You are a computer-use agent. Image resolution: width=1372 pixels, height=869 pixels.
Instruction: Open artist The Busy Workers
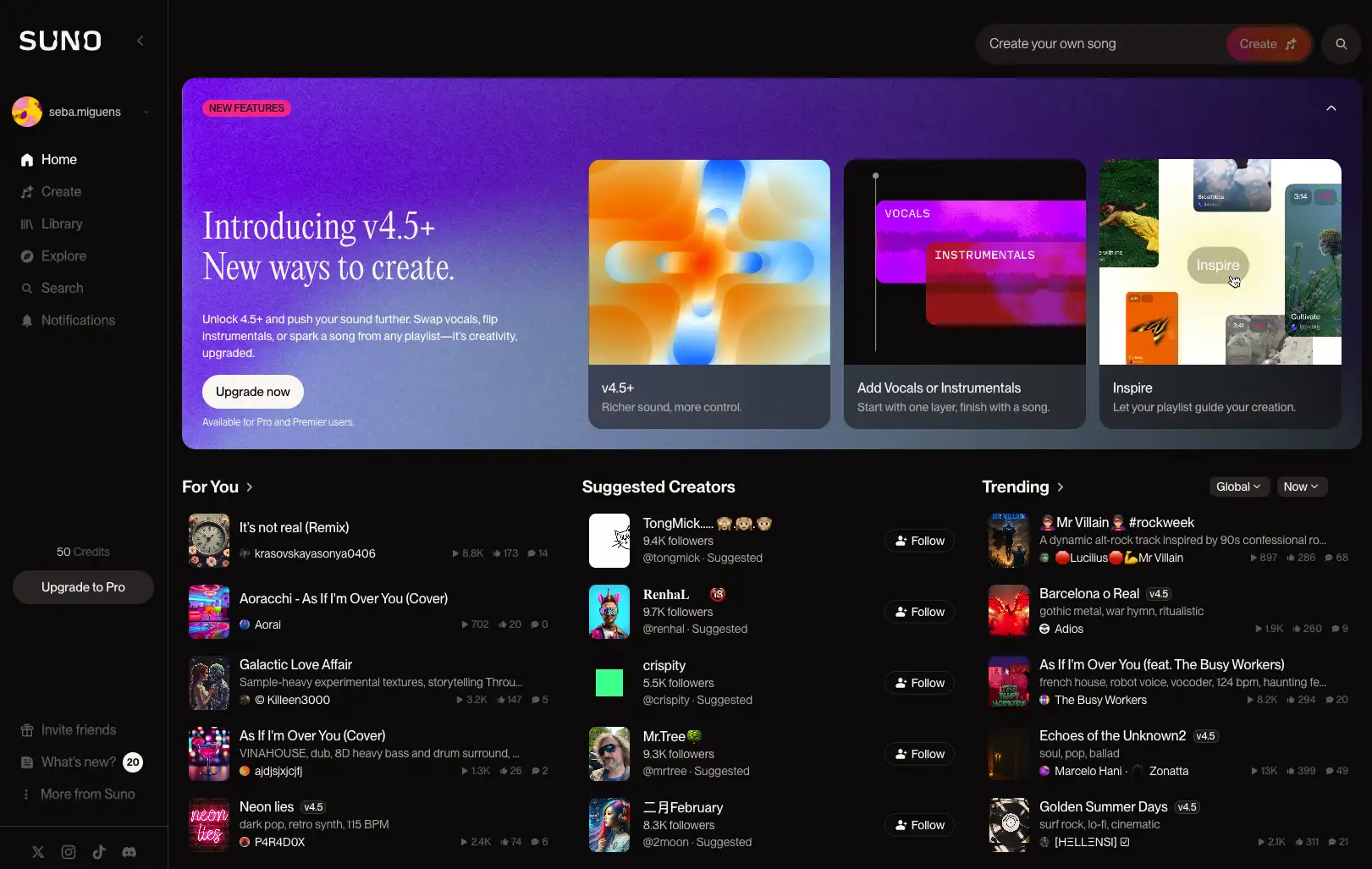click(1100, 700)
